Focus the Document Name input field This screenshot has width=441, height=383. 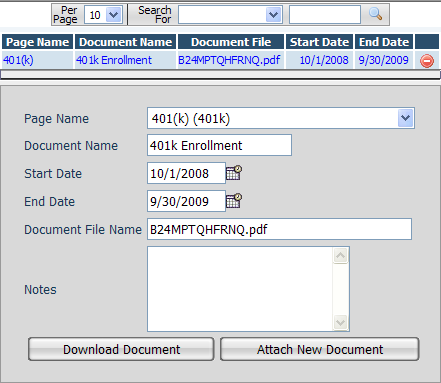point(219,145)
